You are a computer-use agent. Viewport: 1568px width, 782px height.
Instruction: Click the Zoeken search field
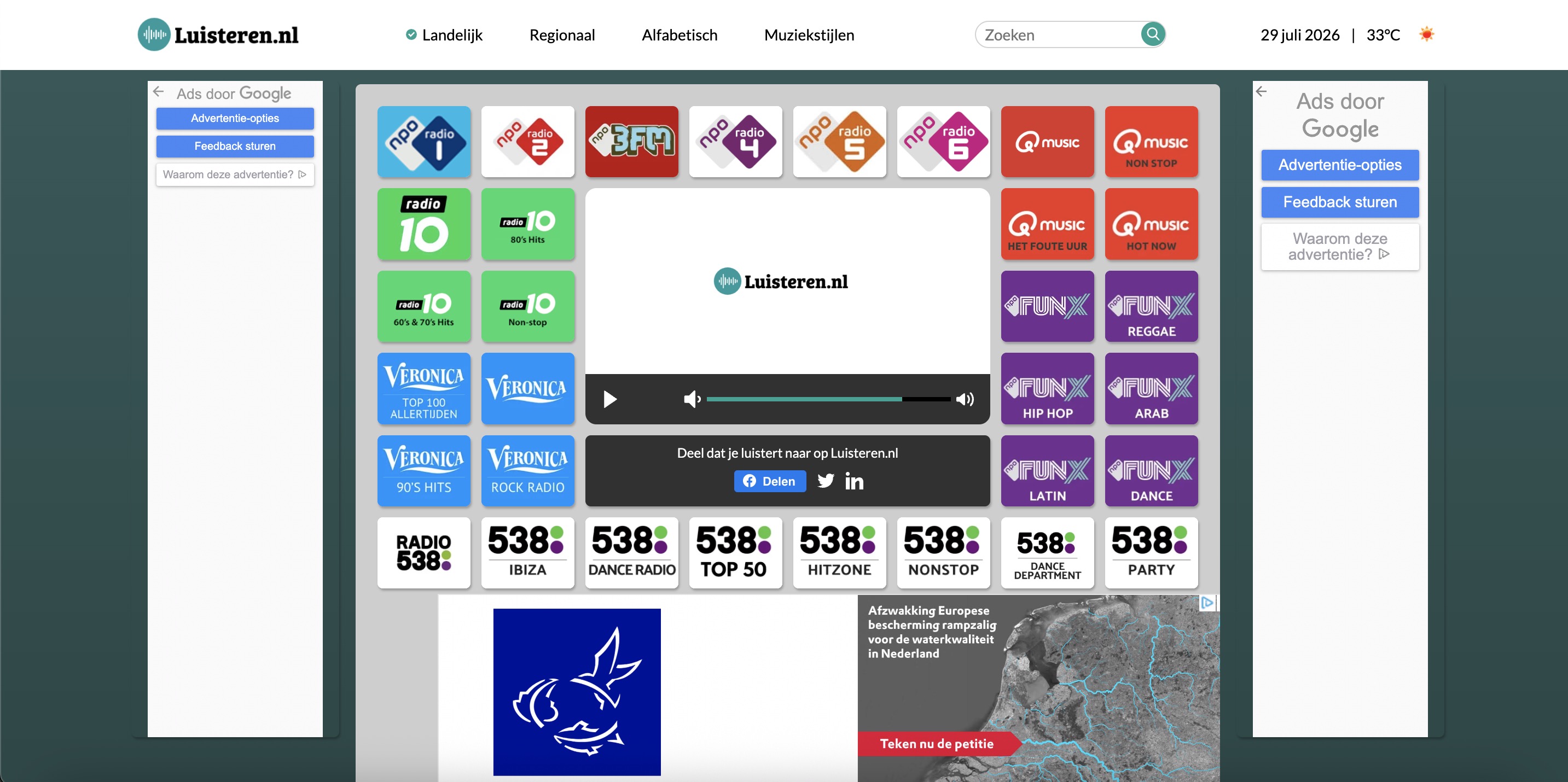pyautogui.click(x=1059, y=34)
